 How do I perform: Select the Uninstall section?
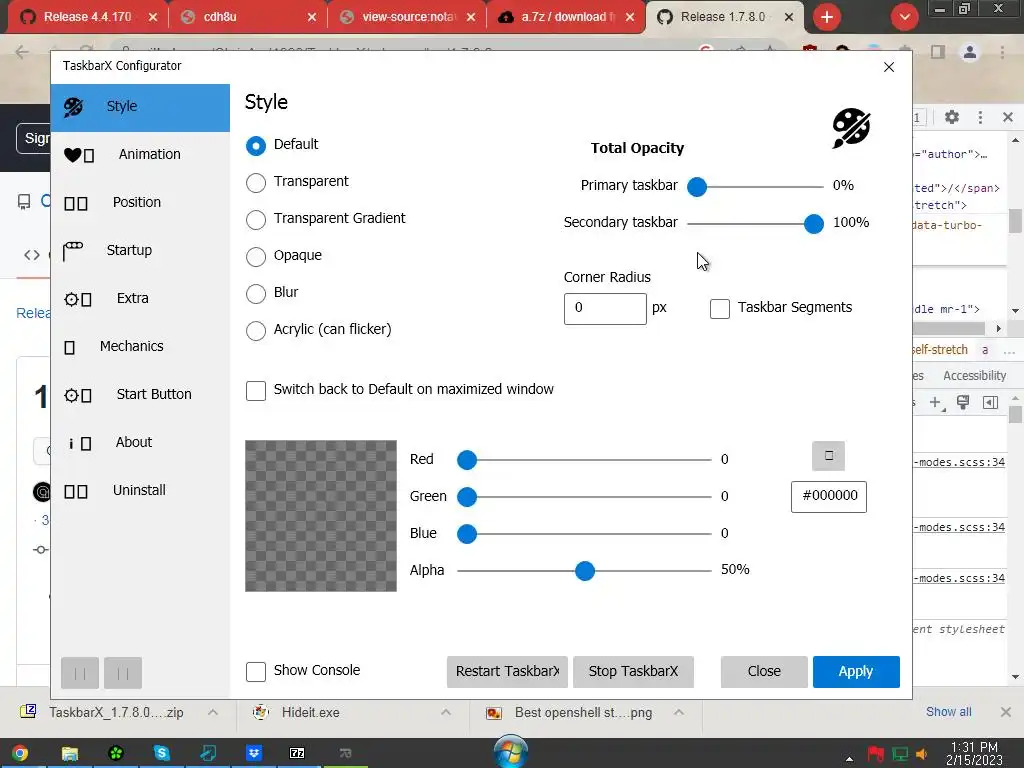pyautogui.click(x=140, y=490)
